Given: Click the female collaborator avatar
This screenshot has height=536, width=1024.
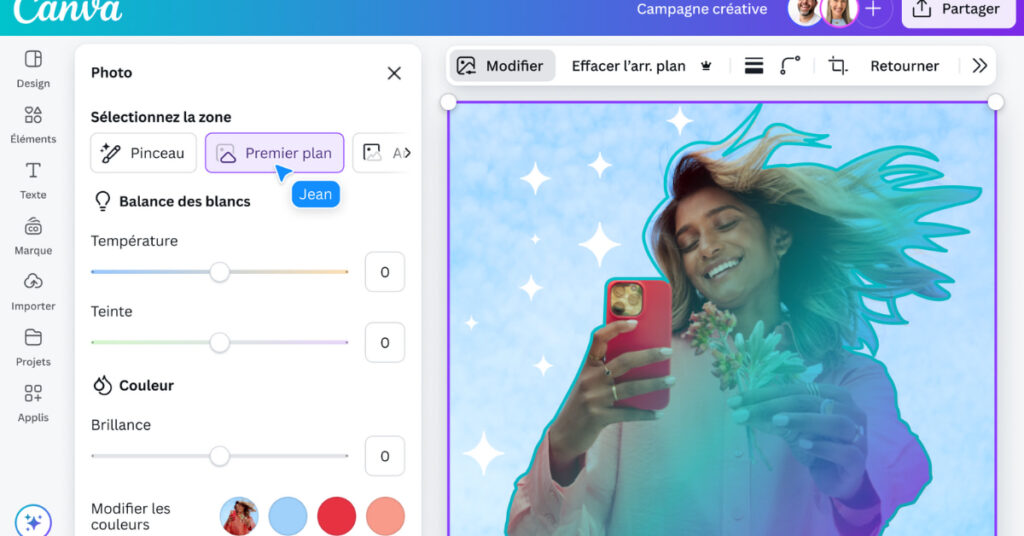Looking at the screenshot, I should 839,10.
